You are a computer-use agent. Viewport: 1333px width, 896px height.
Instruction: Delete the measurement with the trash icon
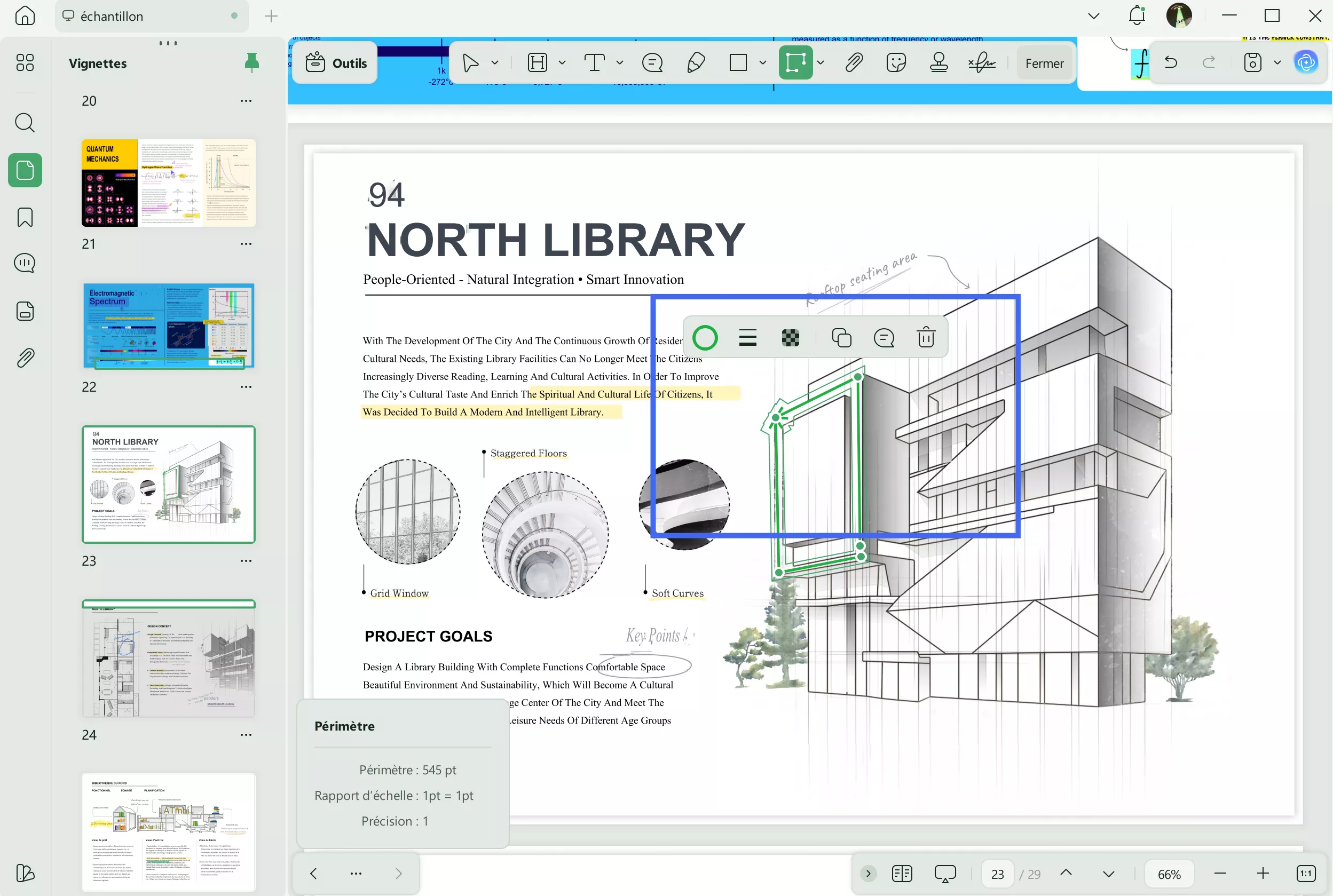click(926, 337)
